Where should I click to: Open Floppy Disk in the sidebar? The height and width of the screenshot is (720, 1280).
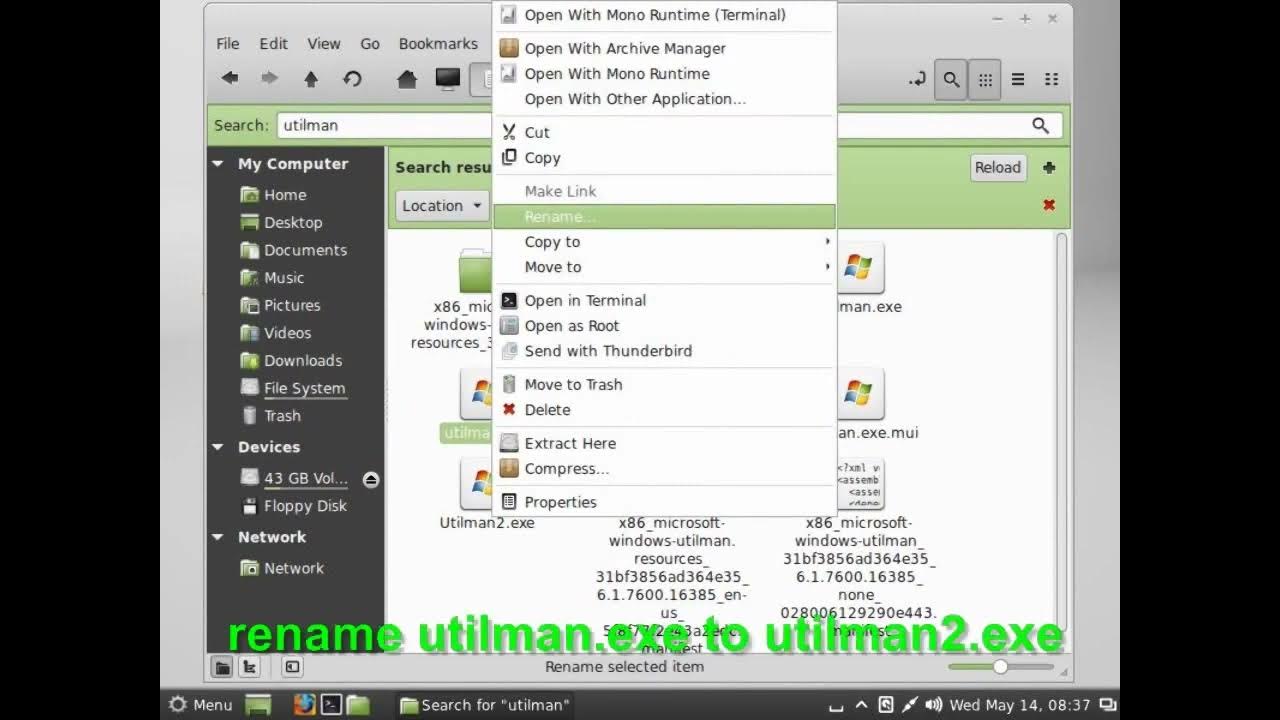point(305,506)
